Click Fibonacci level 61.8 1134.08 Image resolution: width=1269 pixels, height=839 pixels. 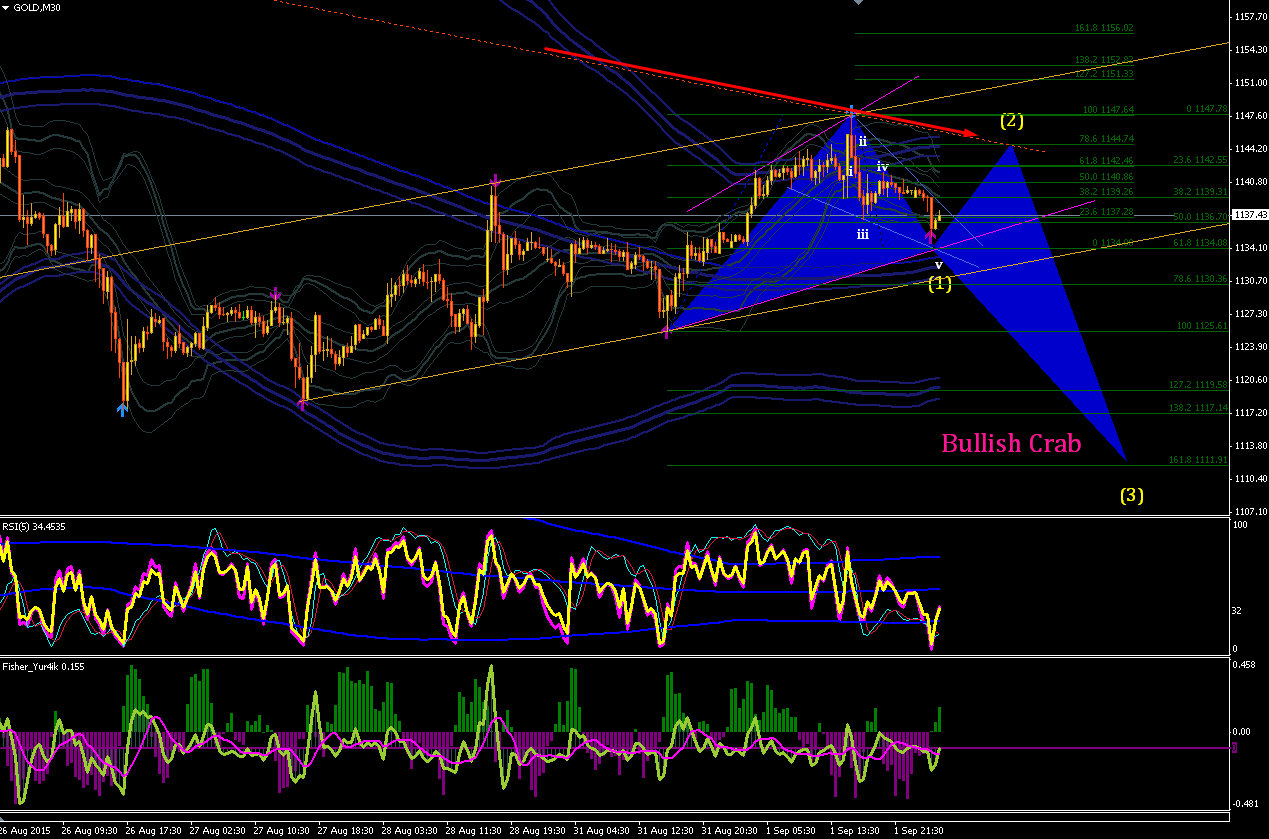click(x=1200, y=241)
